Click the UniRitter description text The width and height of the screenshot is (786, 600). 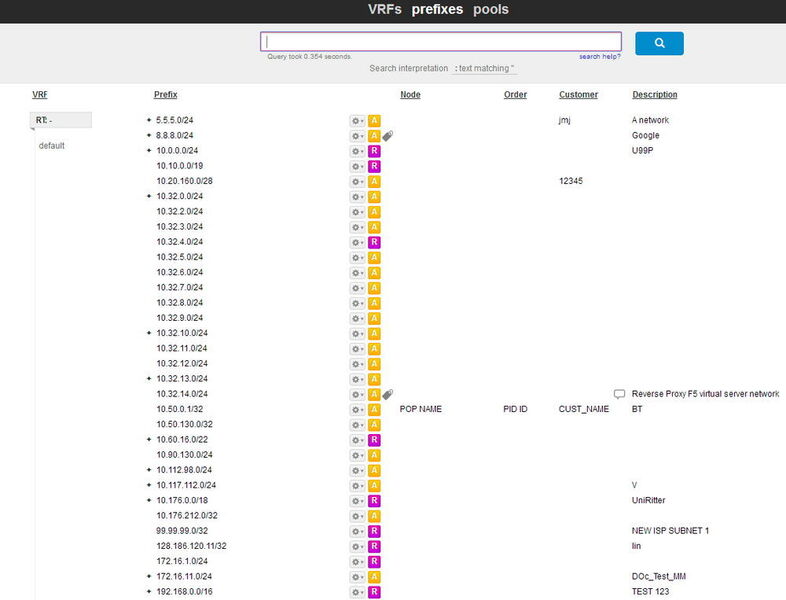click(648, 500)
